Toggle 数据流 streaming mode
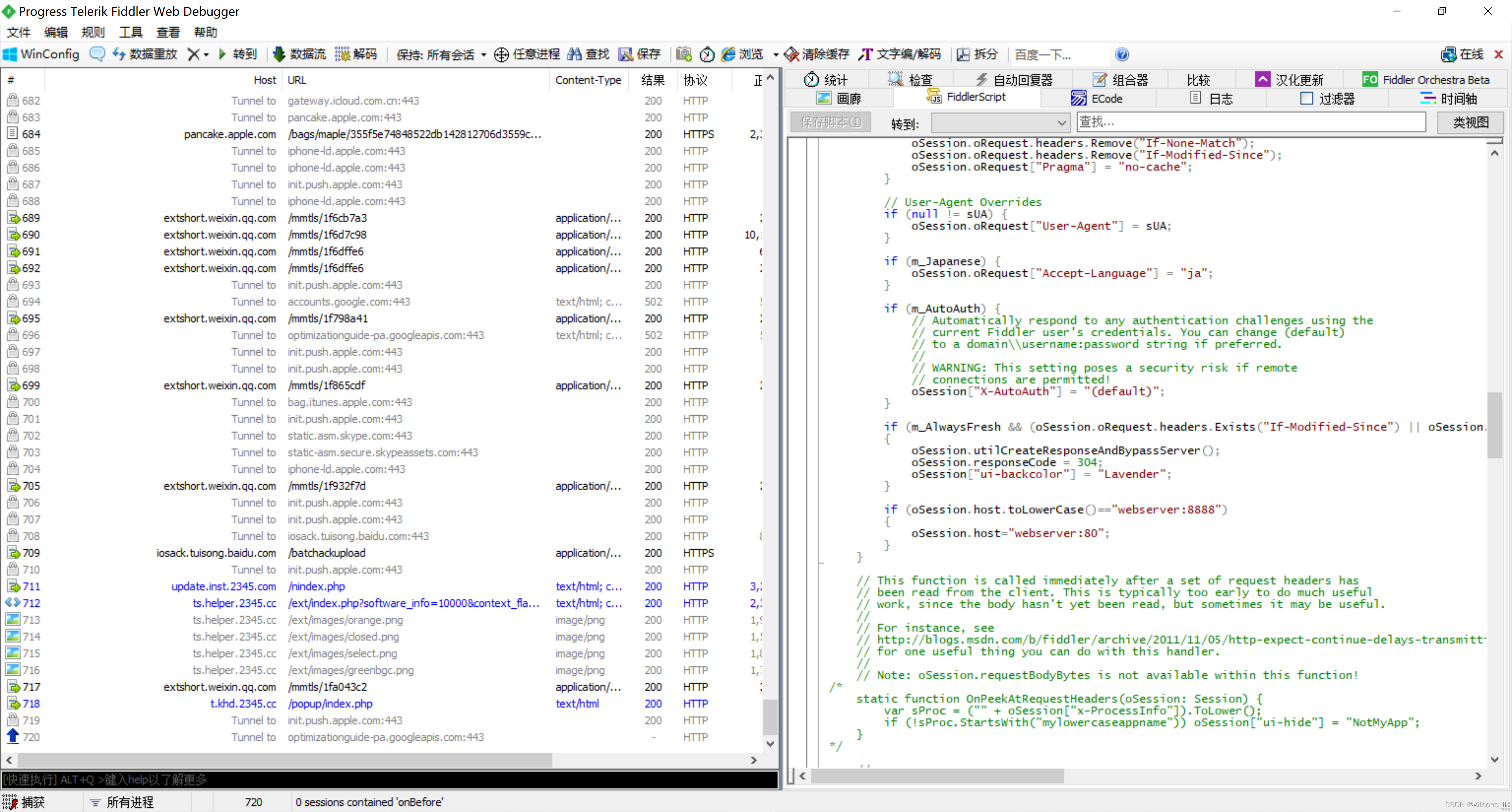The image size is (1512, 812). point(299,54)
